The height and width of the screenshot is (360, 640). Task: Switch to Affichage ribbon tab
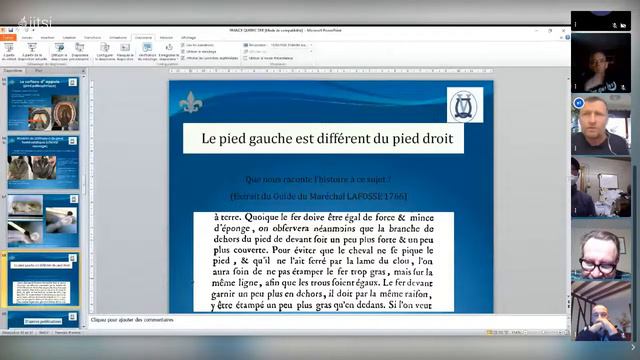(x=188, y=38)
